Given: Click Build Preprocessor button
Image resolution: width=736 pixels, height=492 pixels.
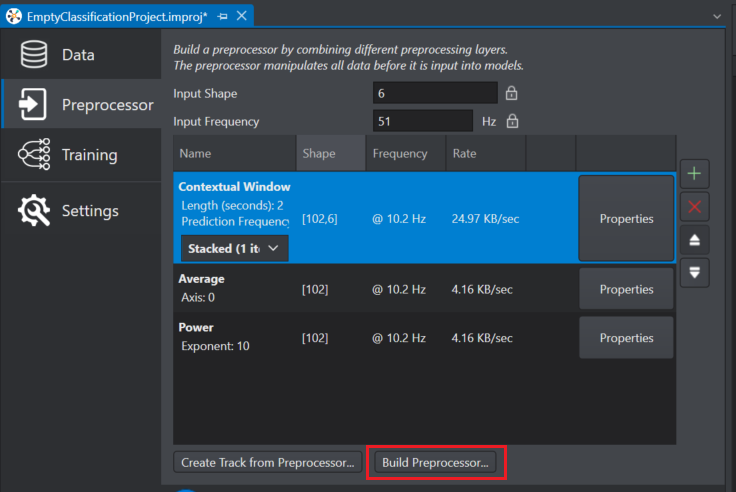Looking at the screenshot, I should 435,462.
